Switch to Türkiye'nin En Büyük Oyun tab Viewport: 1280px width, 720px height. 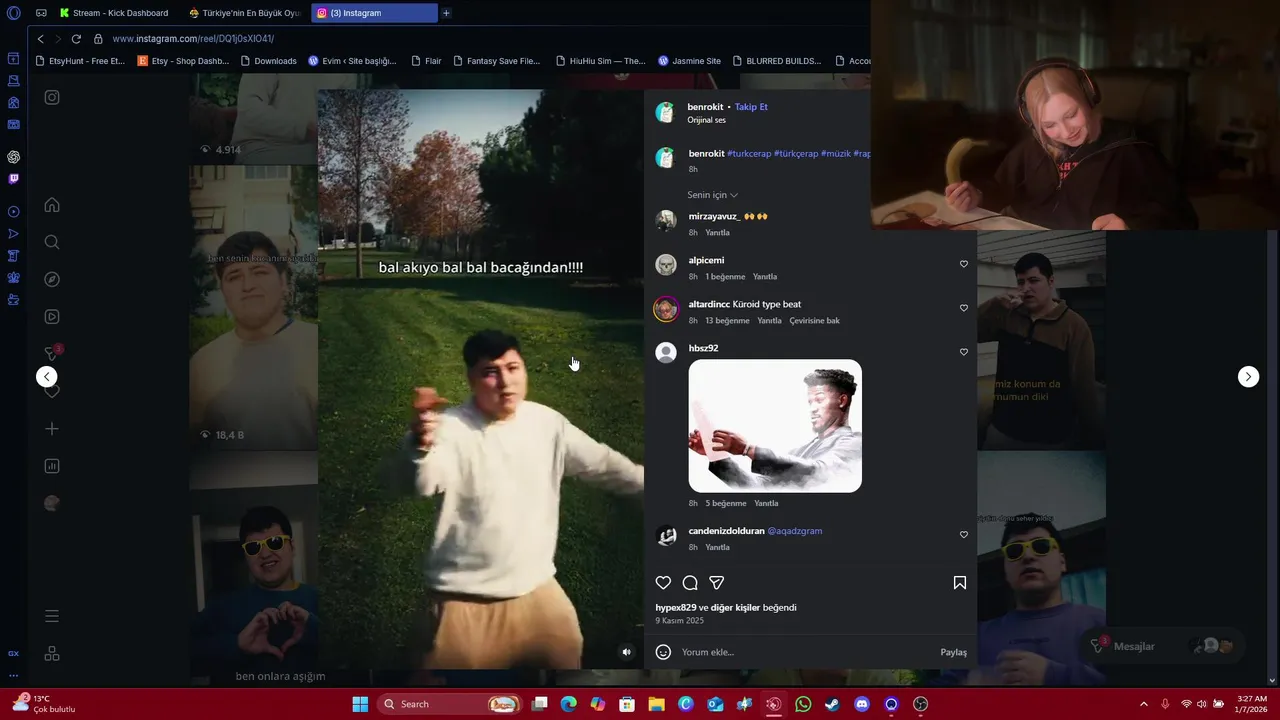[x=245, y=13]
